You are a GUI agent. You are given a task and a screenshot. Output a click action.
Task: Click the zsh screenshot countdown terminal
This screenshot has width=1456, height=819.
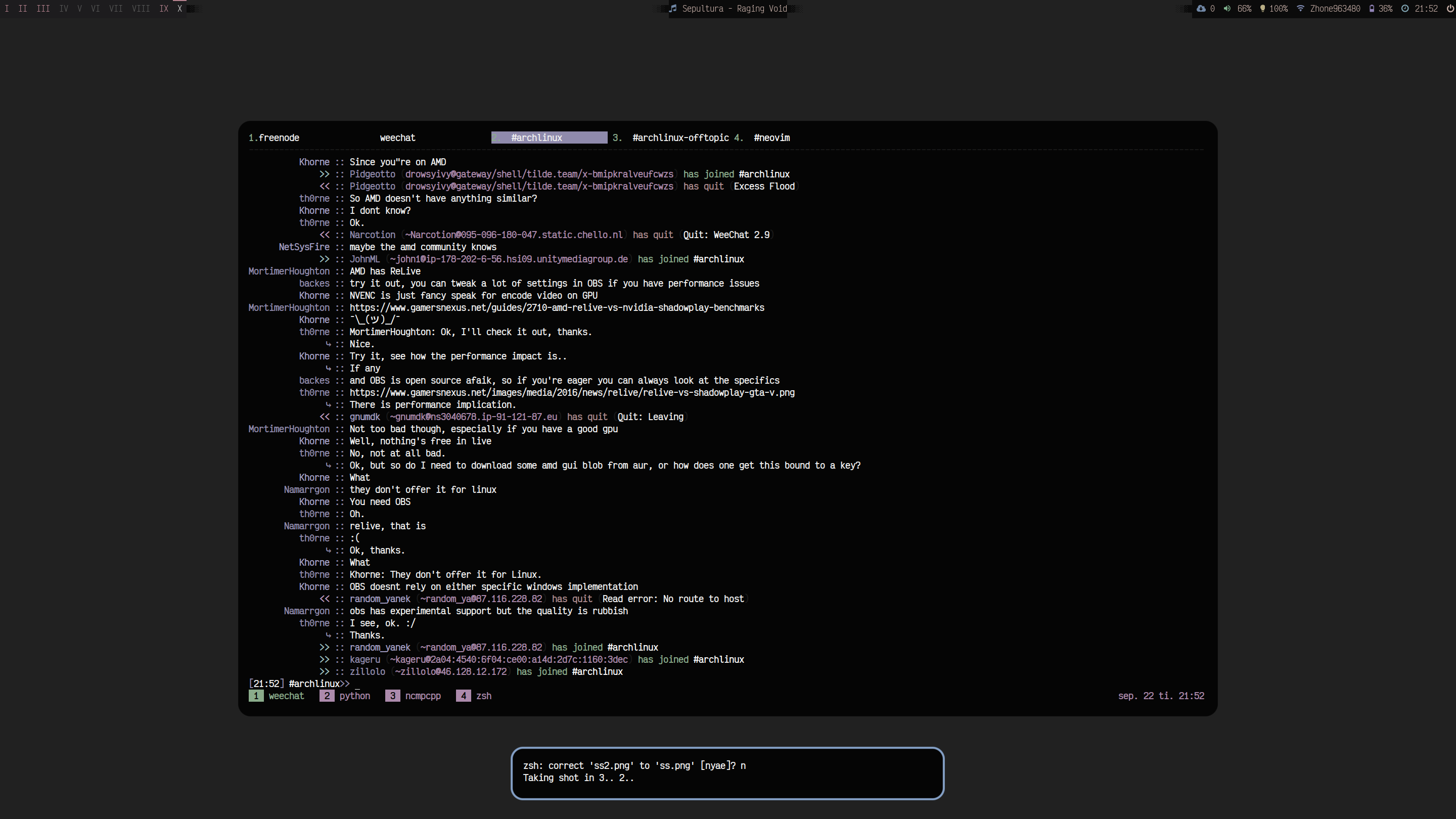(727, 772)
